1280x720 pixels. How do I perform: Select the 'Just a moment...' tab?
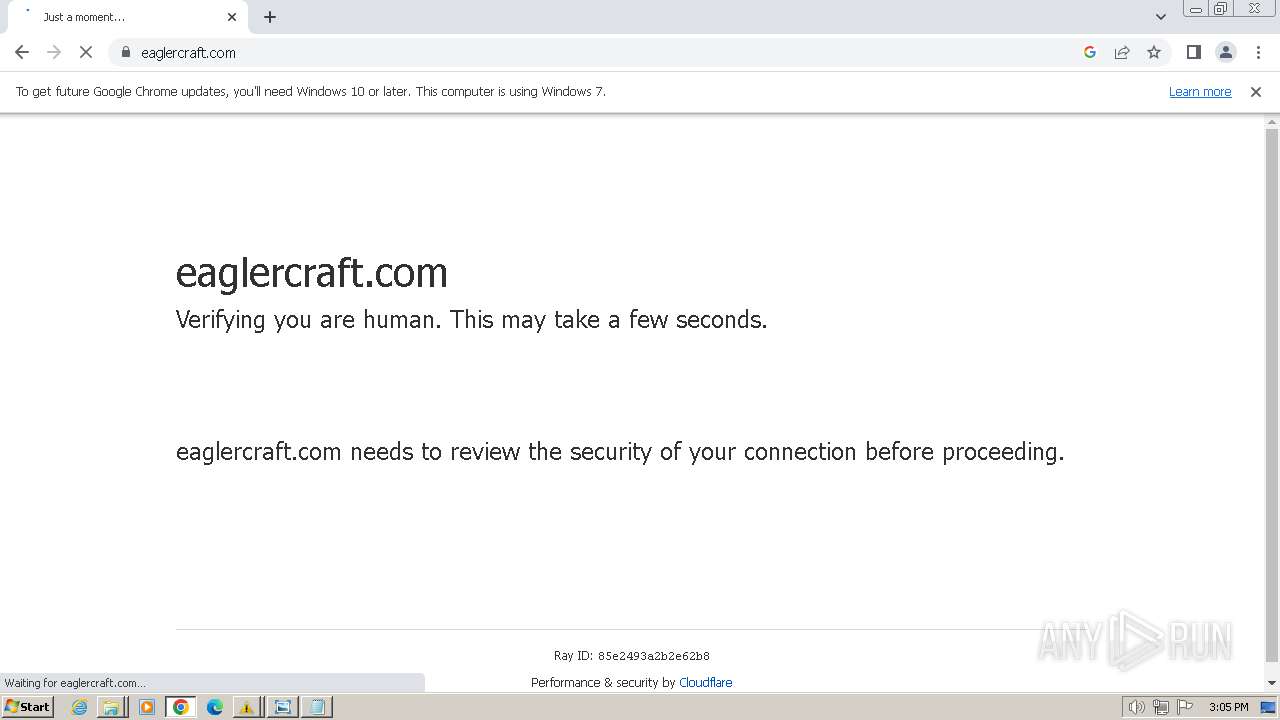[x=126, y=17]
